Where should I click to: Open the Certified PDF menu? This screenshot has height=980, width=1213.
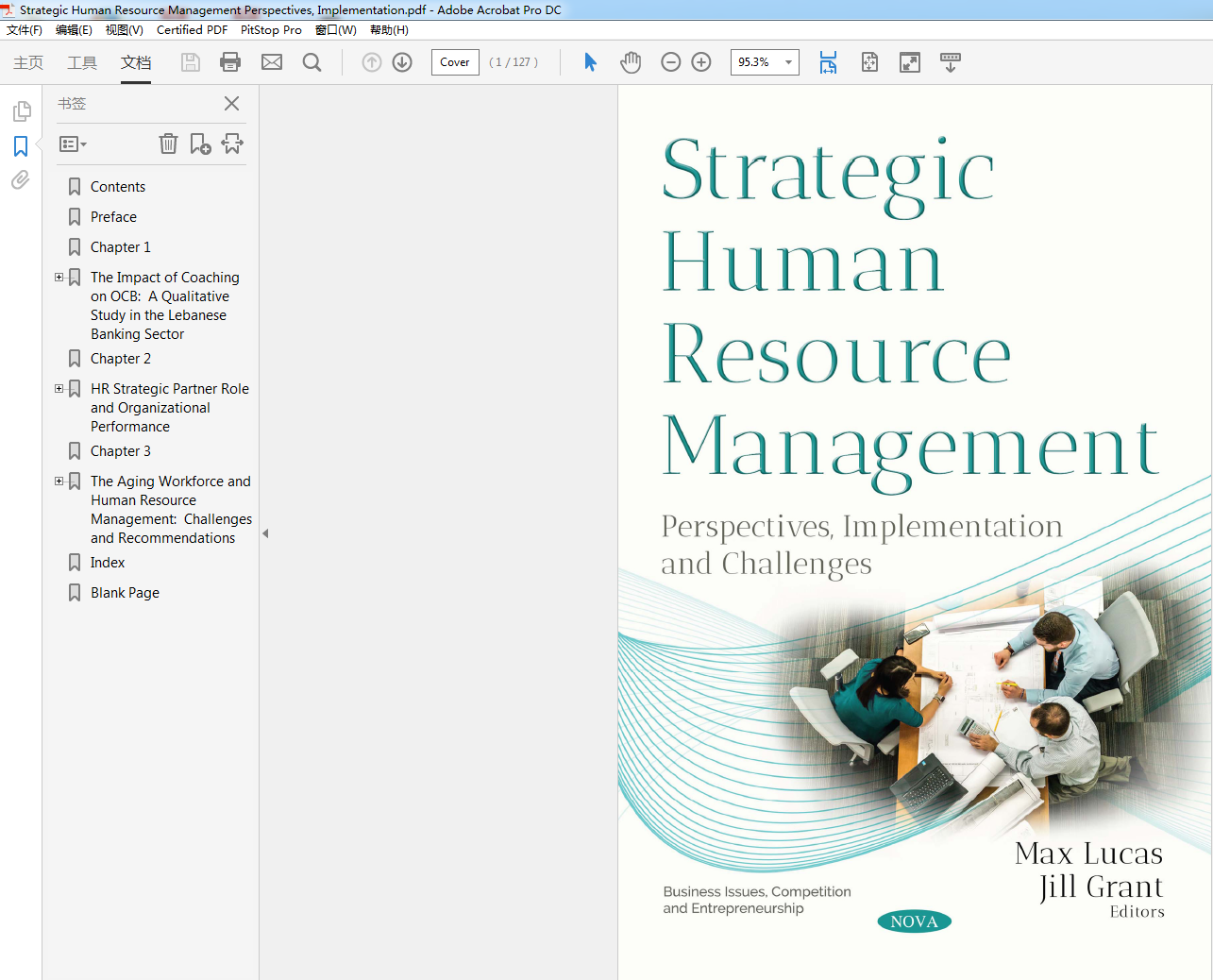coord(192,30)
